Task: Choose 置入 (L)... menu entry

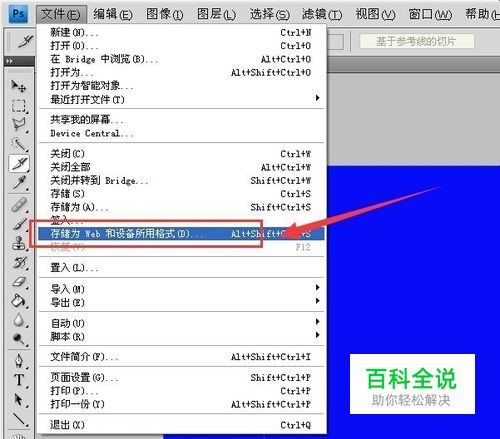Action: 181,267
